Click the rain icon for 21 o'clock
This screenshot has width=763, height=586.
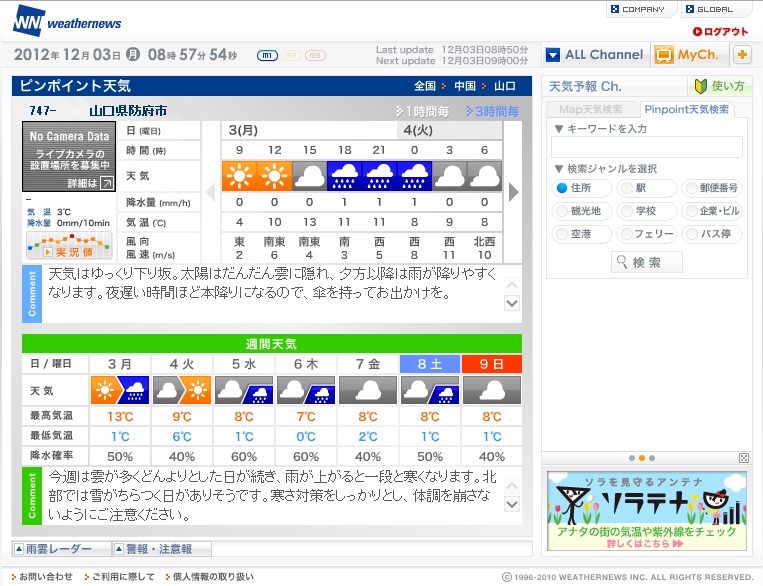tap(380, 176)
